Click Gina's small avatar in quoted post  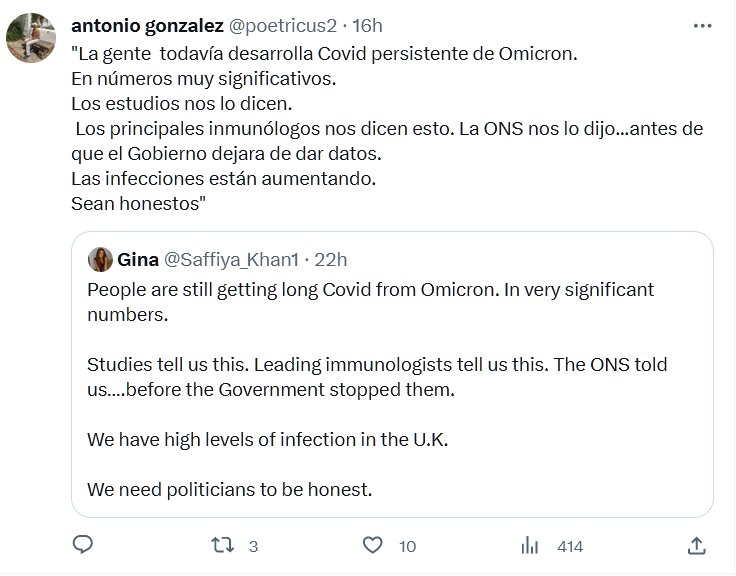click(100, 260)
